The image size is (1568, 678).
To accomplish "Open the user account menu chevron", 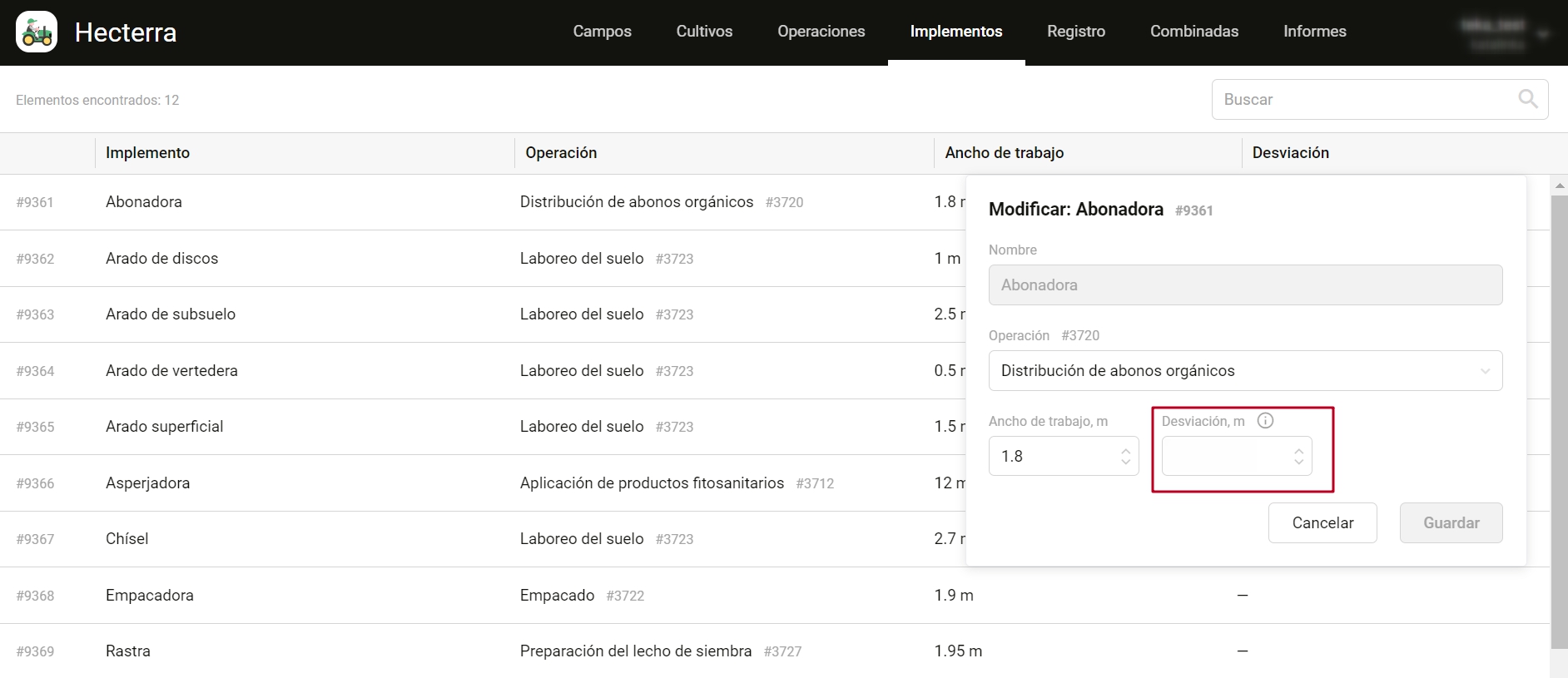I will (x=1543, y=35).
